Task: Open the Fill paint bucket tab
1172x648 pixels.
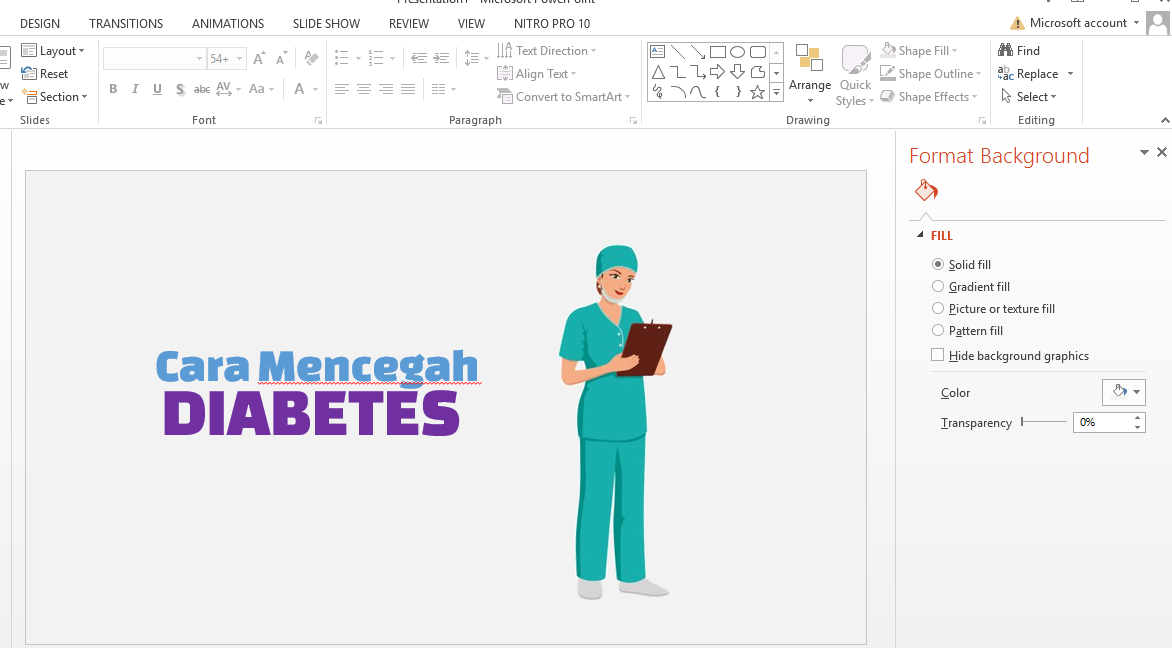Action: click(926, 191)
